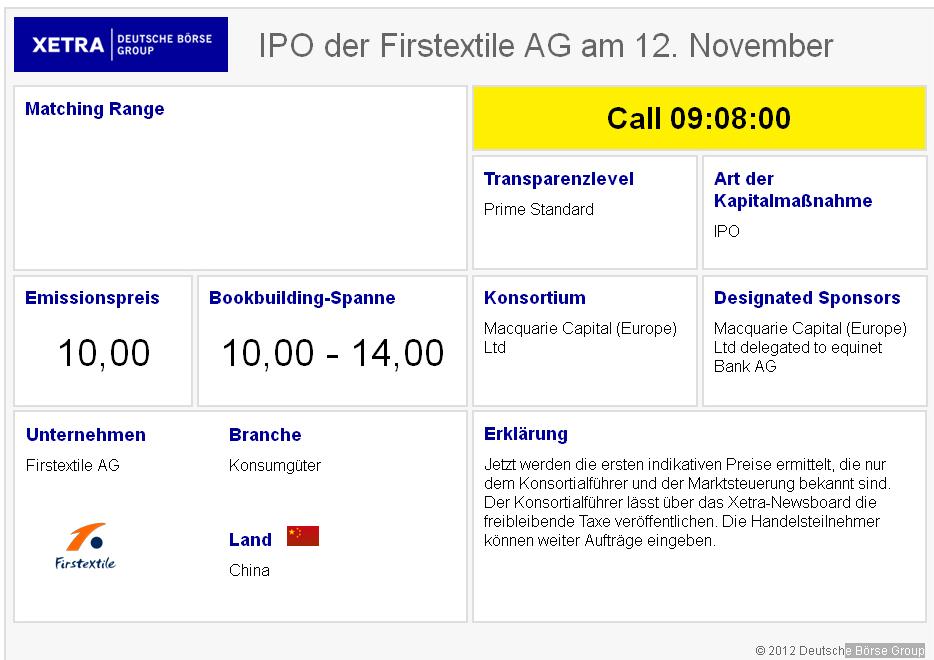Click the Bookbuilding-Spanne value 10,00 - 14,00
This screenshot has width=934, height=660.
tap(332, 353)
